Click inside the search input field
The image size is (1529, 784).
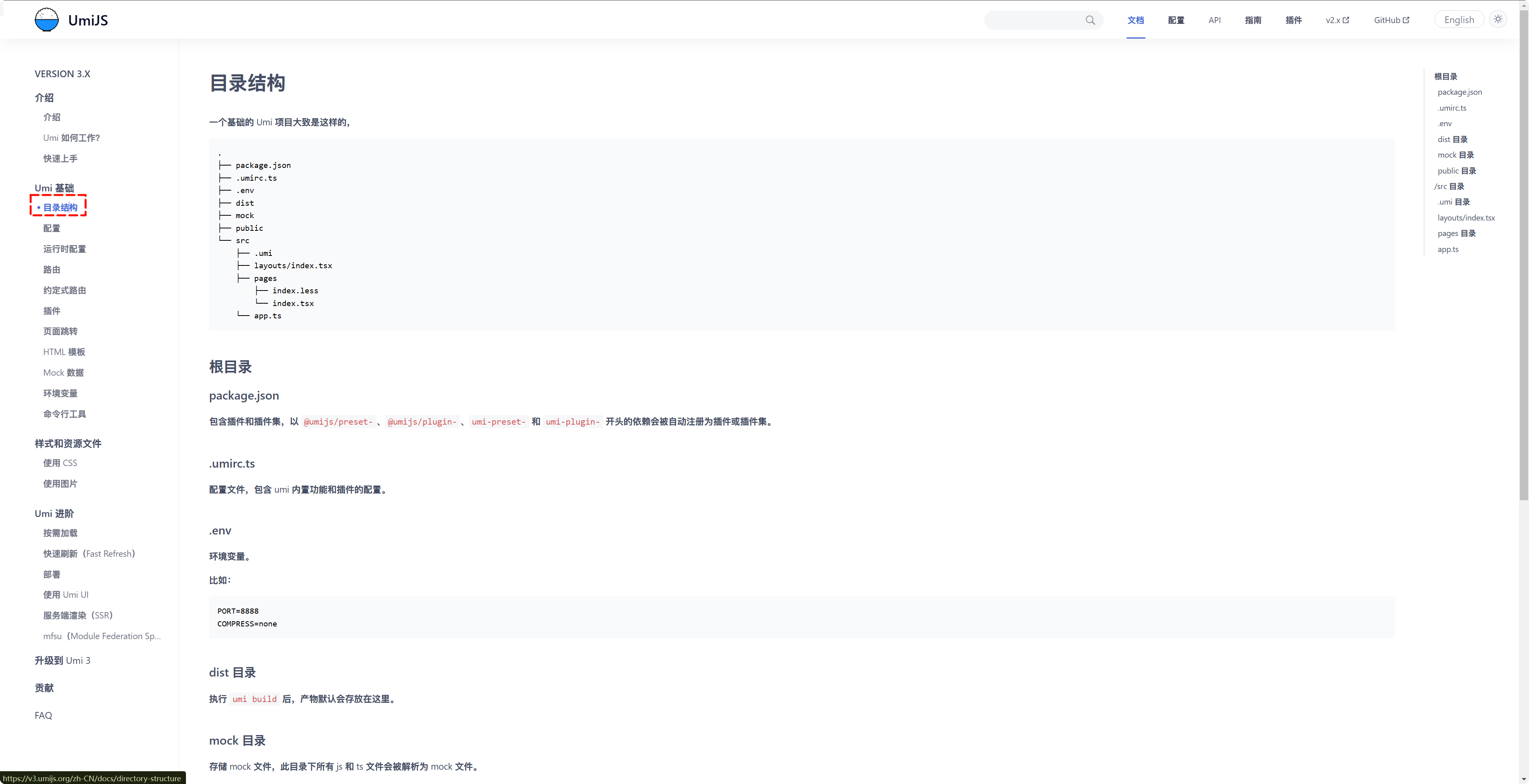[x=1033, y=20]
